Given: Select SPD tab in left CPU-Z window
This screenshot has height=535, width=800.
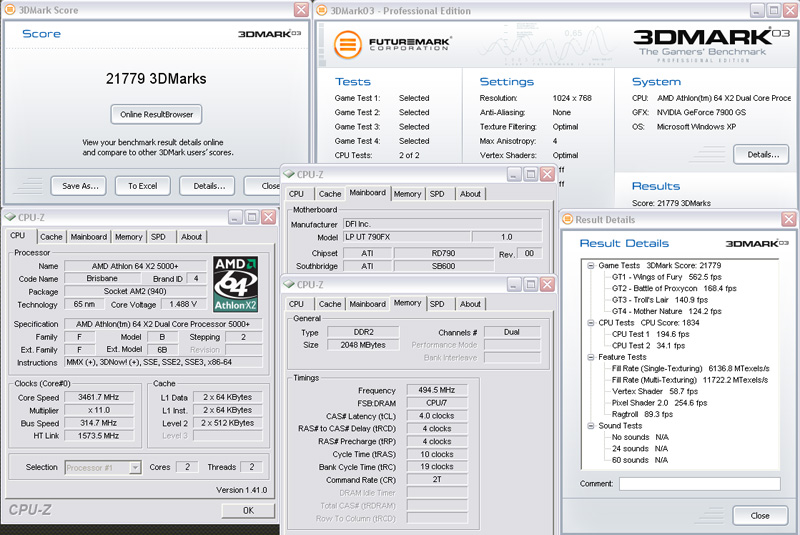Looking at the screenshot, I should (158, 237).
